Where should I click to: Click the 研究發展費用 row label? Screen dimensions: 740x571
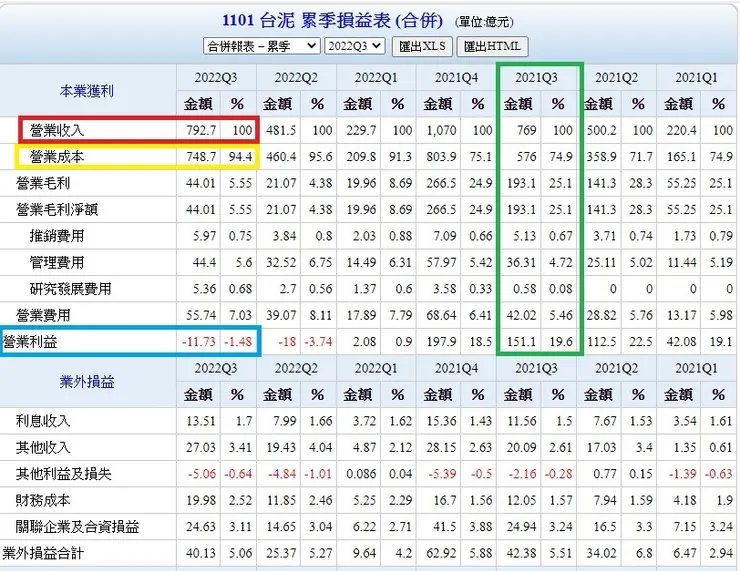click(x=70, y=288)
